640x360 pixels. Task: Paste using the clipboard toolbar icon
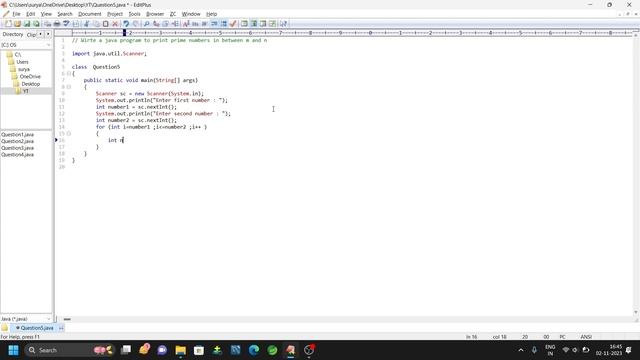coord(106,24)
